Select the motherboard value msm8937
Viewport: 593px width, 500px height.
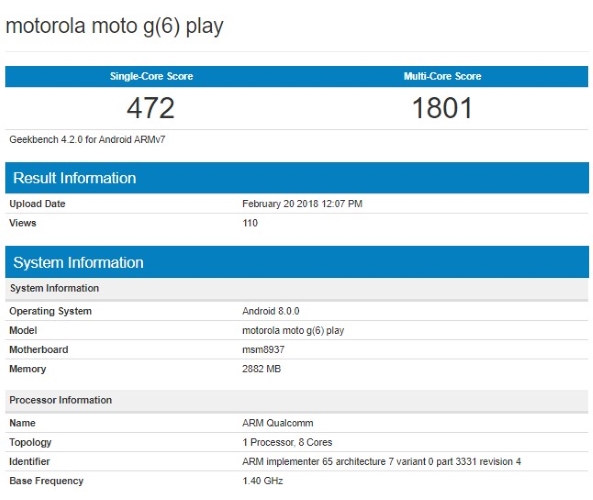[263, 349]
